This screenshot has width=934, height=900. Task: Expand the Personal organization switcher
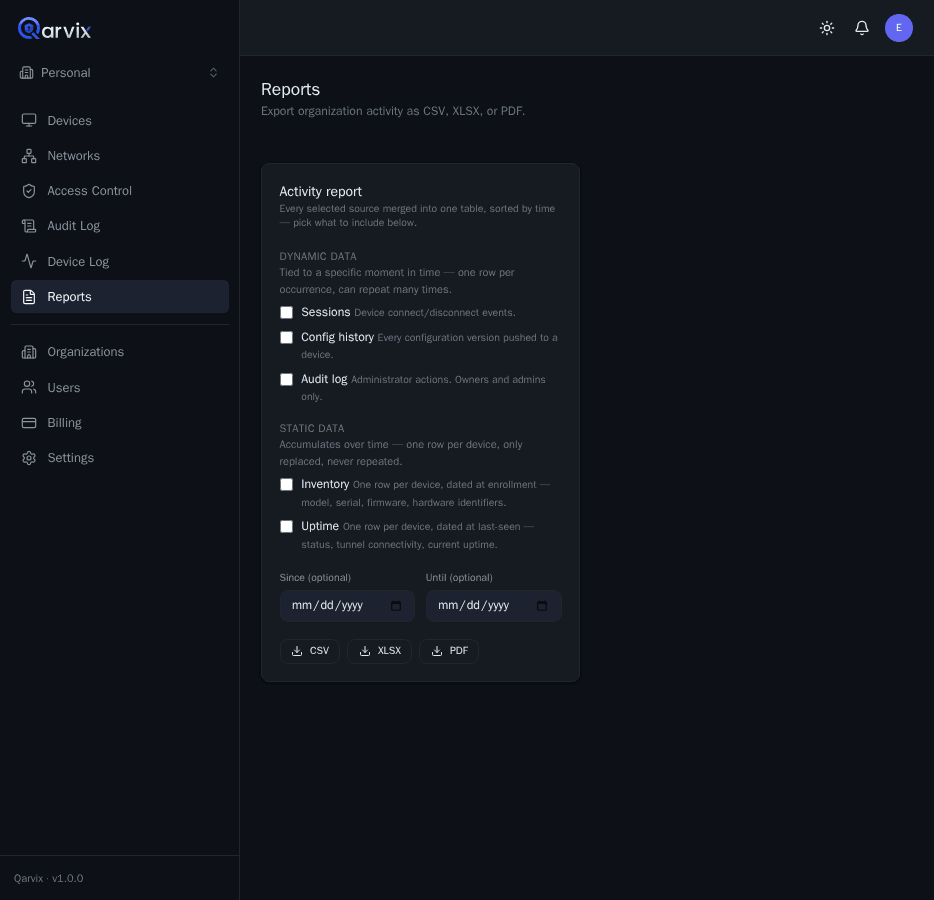point(120,73)
